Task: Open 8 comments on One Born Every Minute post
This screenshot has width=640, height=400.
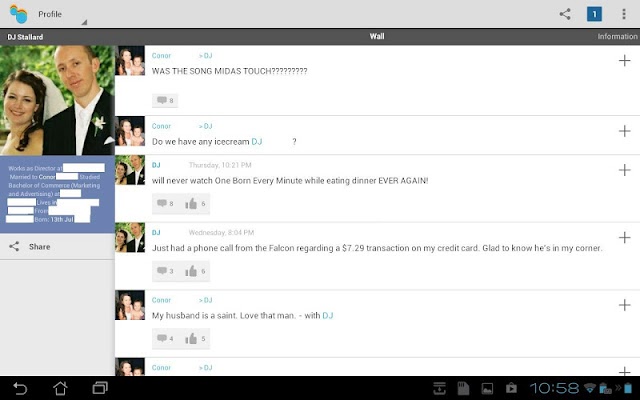Action: [165, 203]
